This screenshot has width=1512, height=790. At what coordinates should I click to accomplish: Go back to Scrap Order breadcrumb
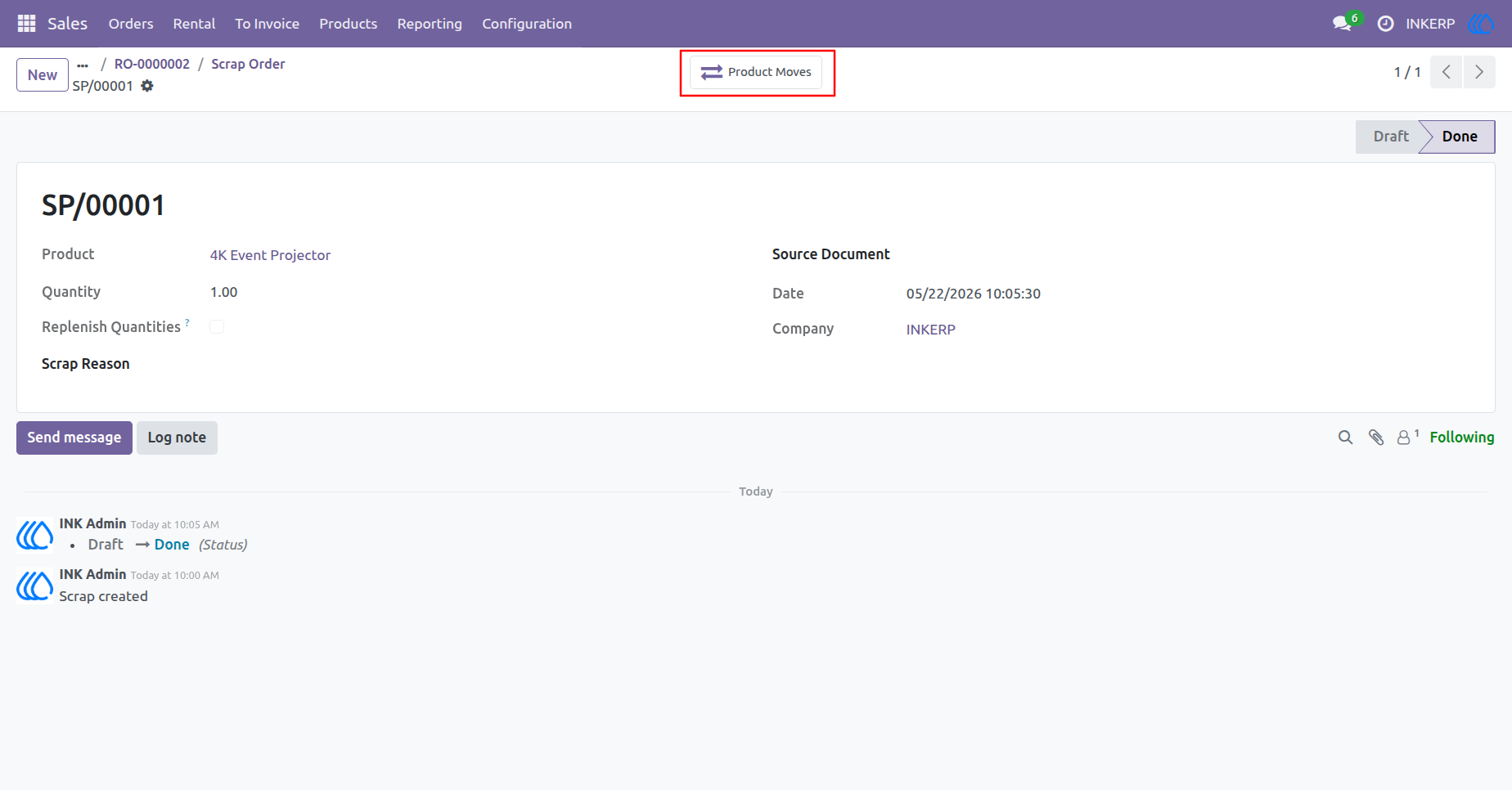(x=248, y=64)
